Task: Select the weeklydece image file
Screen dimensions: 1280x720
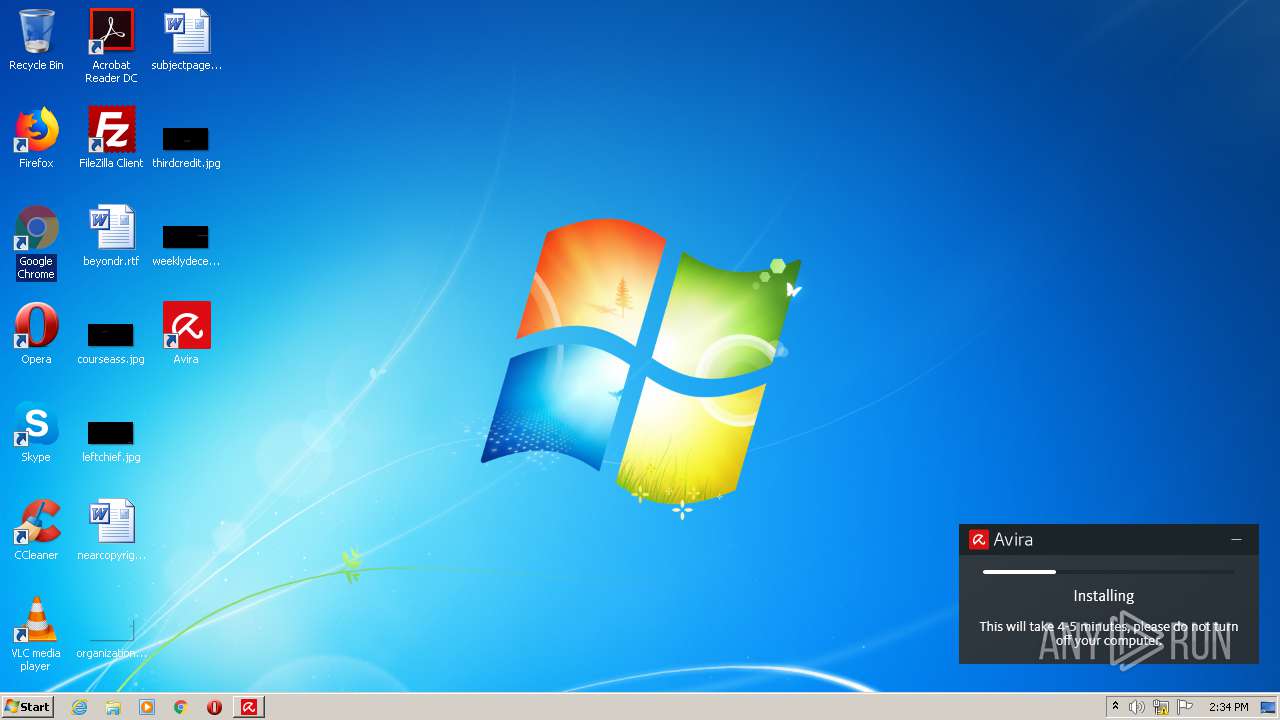Action: click(x=186, y=245)
